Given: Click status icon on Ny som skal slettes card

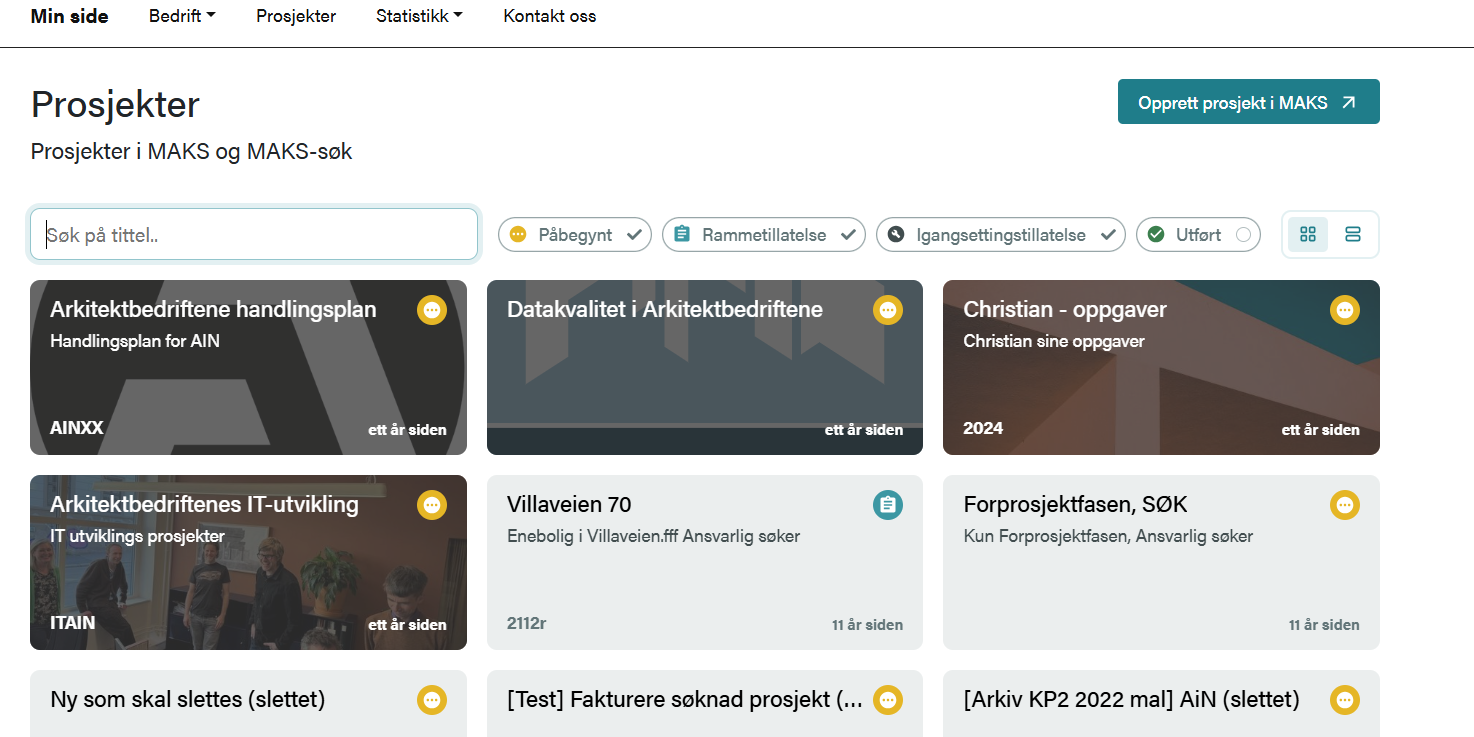Looking at the screenshot, I should tap(432, 700).
